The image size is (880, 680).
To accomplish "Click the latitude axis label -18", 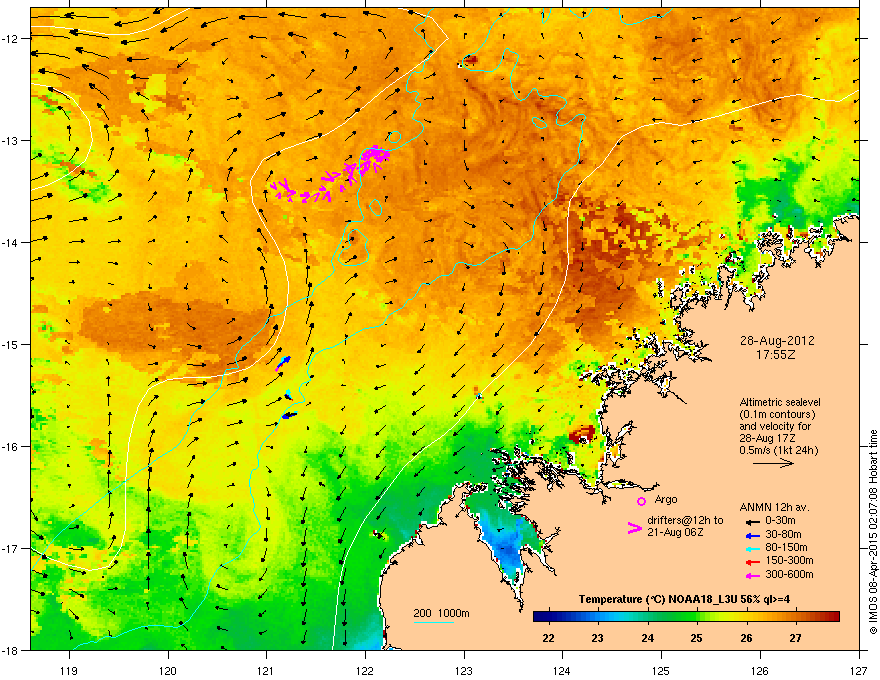I will pyautogui.click(x=10, y=650).
